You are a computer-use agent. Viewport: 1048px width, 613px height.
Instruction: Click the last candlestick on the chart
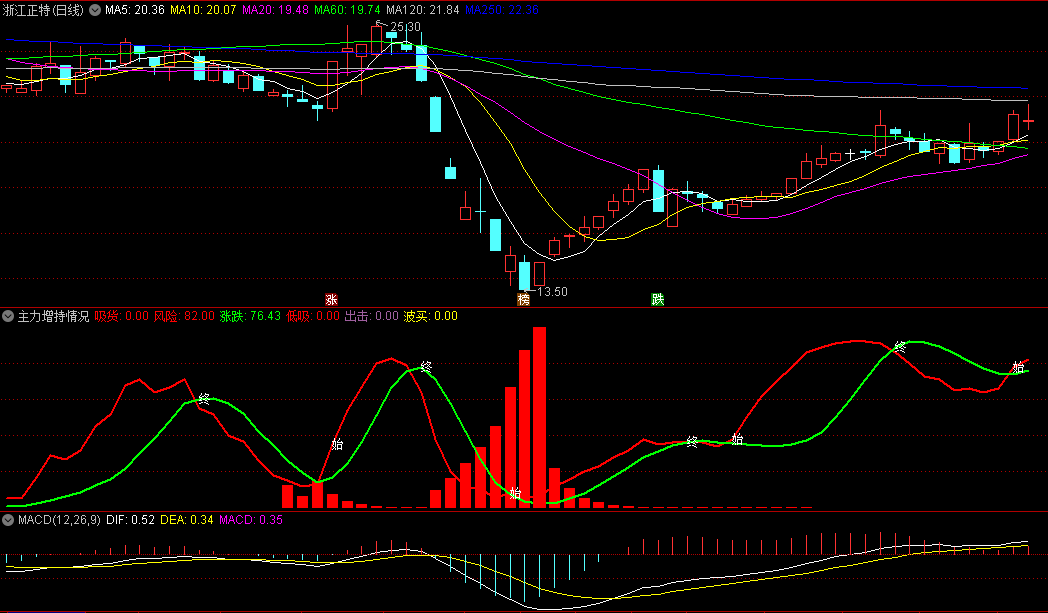1028,120
